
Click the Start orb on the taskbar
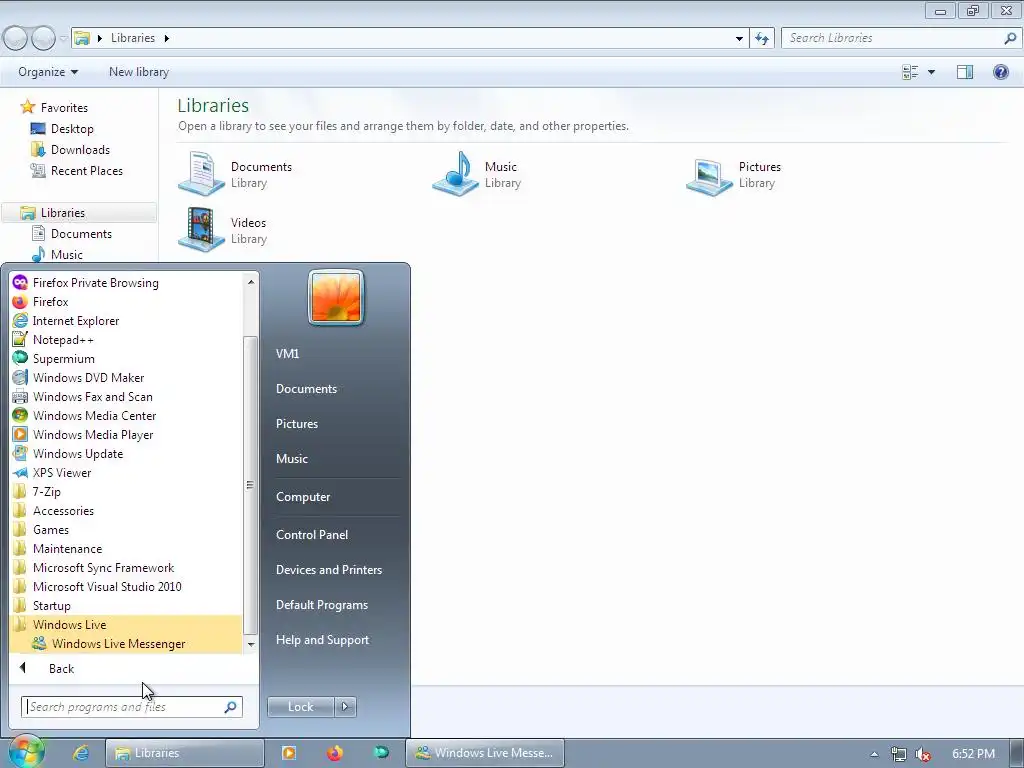pos(26,752)
